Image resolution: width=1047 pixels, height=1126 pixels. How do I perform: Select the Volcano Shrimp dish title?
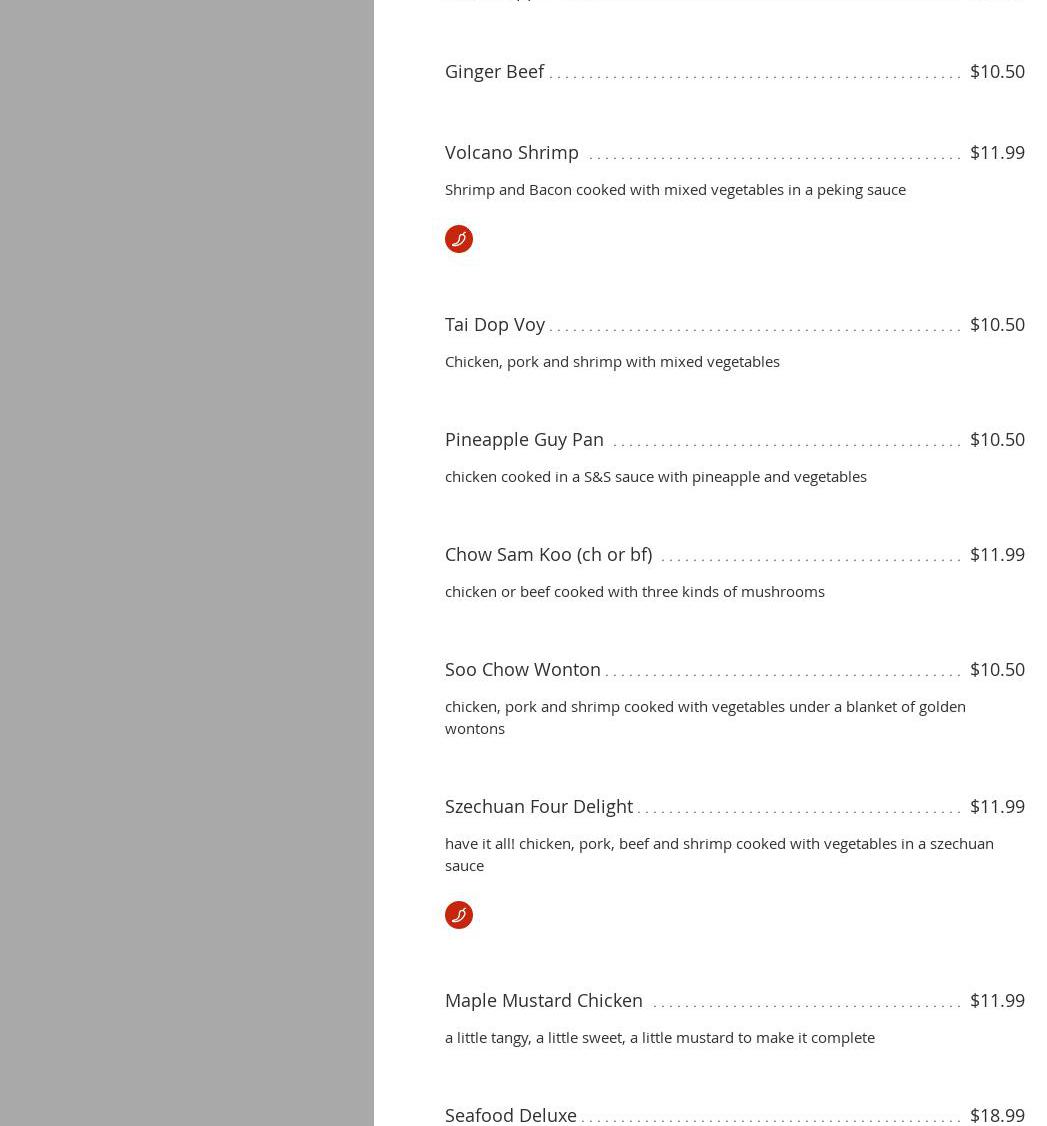tap(511, 152)
